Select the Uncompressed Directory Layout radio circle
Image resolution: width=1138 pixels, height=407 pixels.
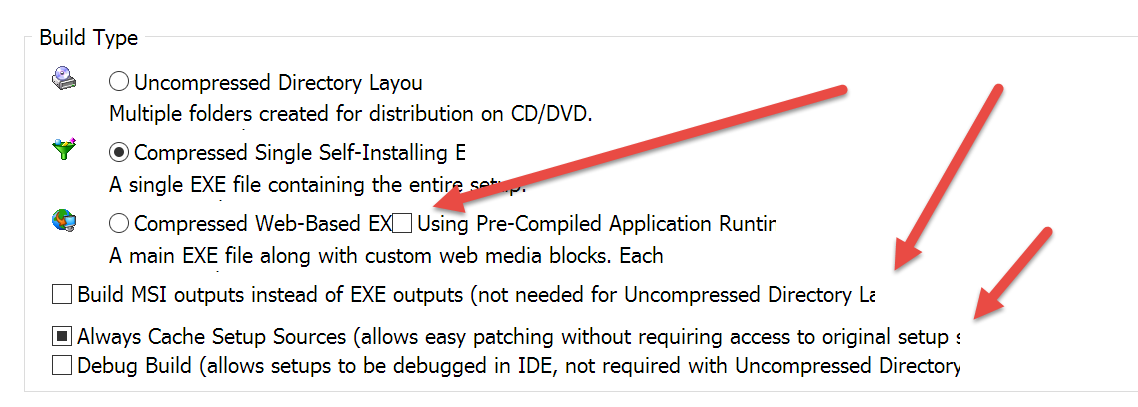(x=119, y=82)
